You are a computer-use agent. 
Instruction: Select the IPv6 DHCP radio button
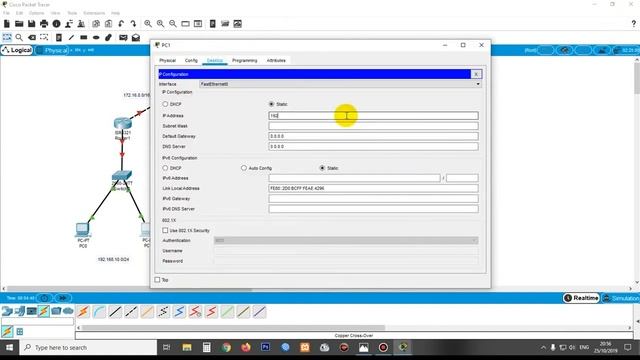click(165, 168)
